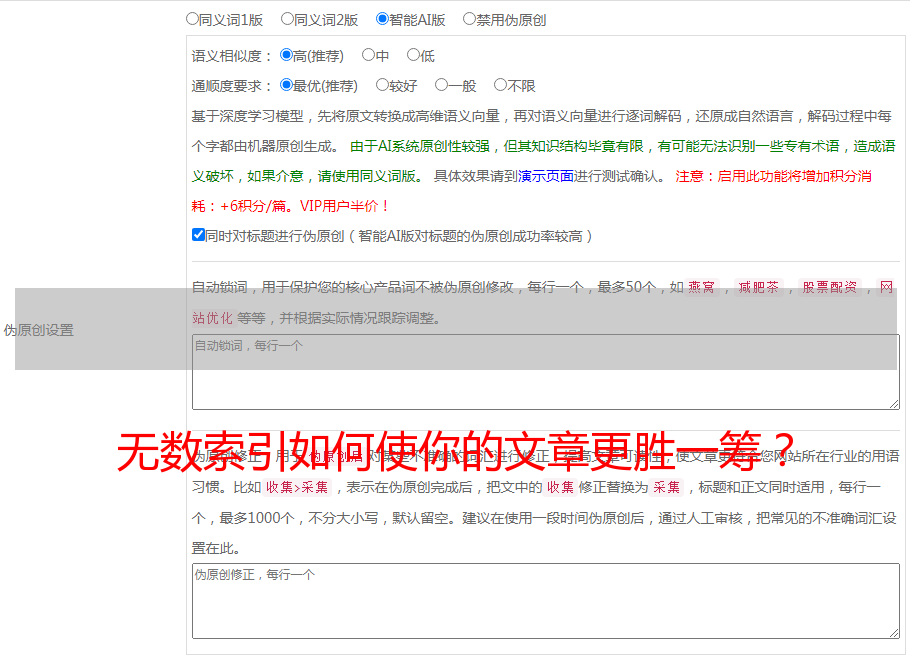Click into the 自动锁词 textarea
The height and width of the screenshot is (658, 911).
(x=546, y=372)
